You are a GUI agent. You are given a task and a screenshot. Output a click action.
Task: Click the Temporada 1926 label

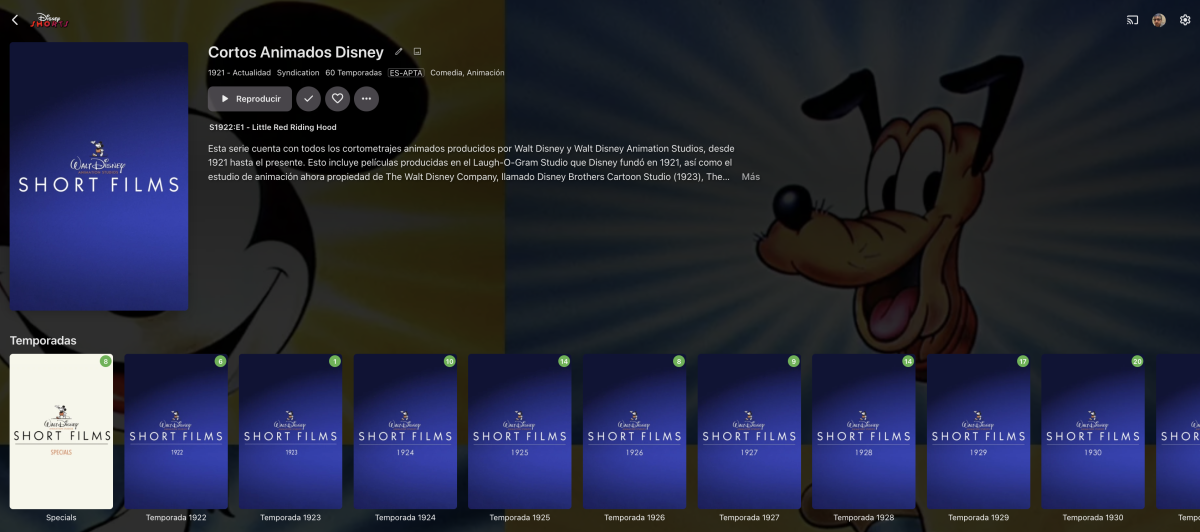point(634,518)
